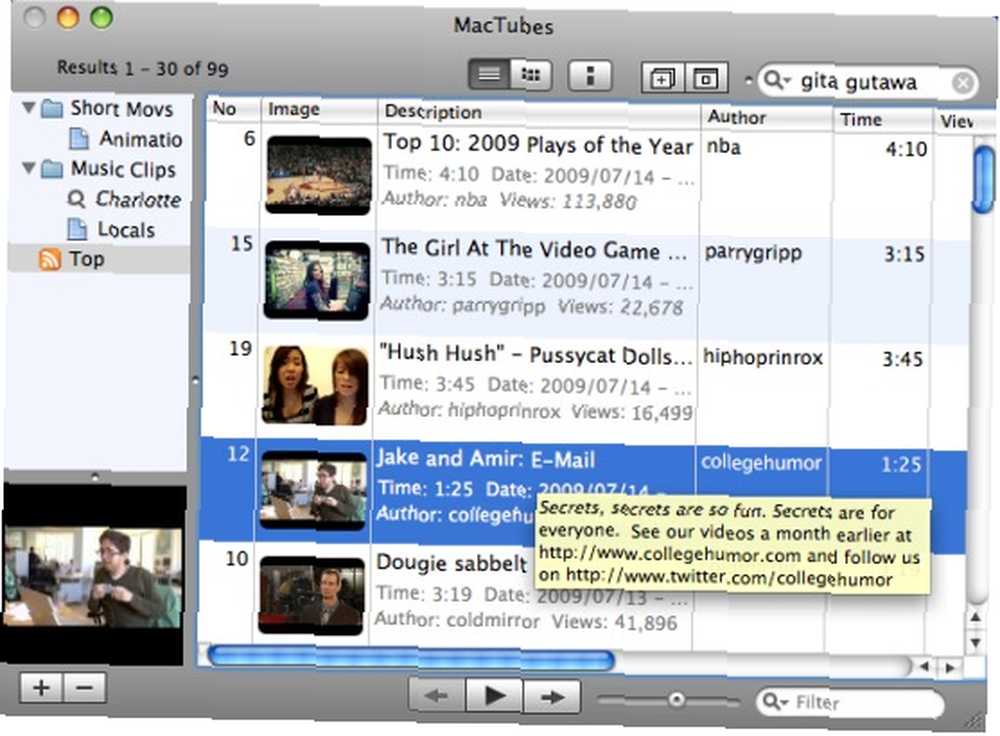Select the Locals playlist document icon
The height and width of the screenshot is (736, 1000).
click(x=77, y=229)
